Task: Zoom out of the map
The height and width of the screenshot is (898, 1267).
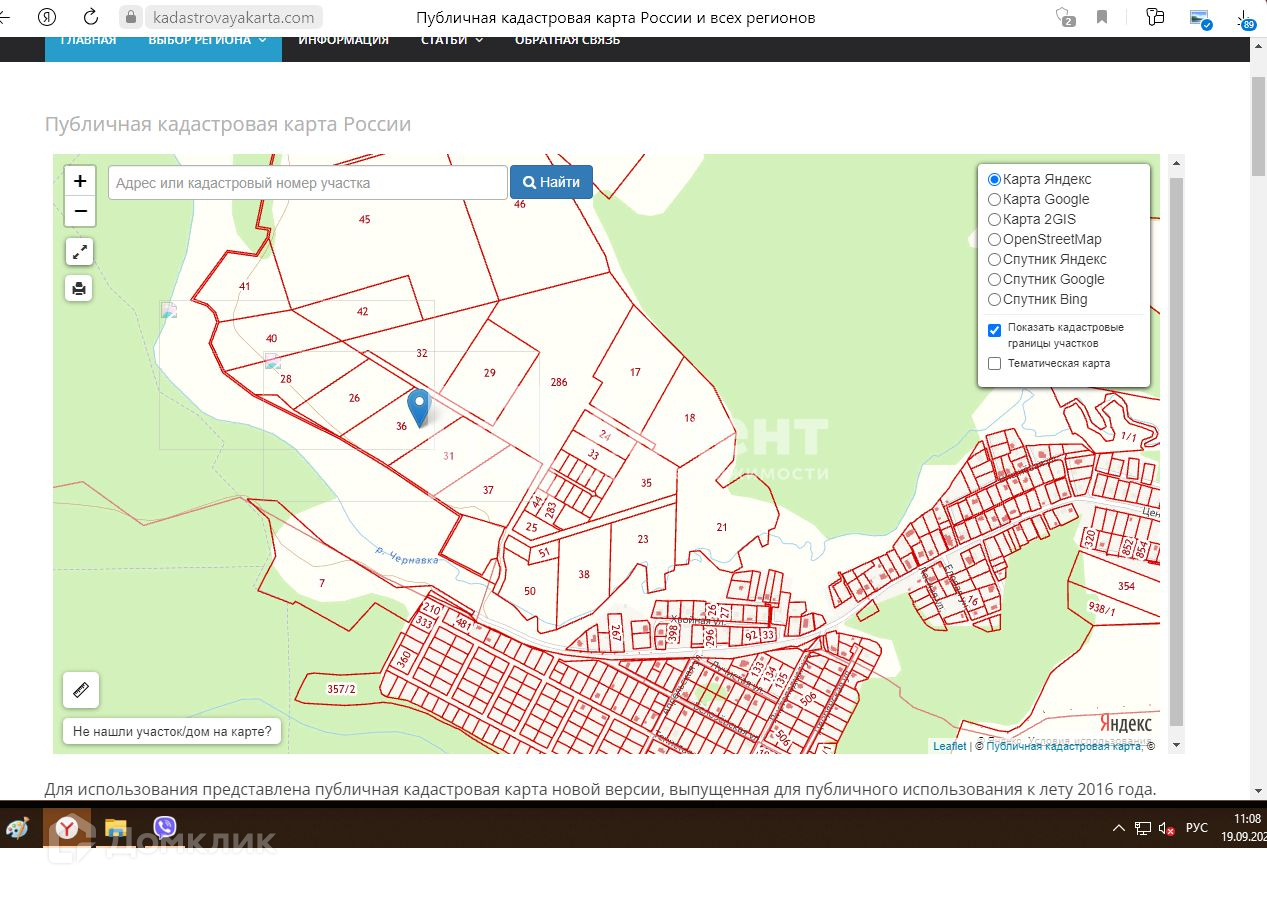Action: (x=80, y=211)
